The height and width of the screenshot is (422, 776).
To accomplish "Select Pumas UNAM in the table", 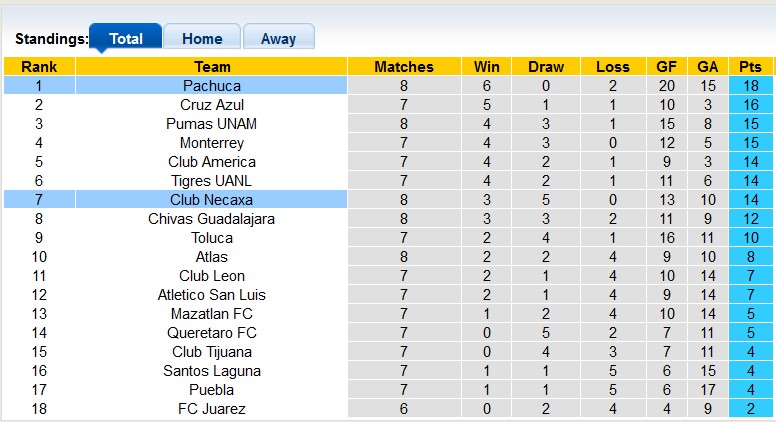I will pos(212,124).
